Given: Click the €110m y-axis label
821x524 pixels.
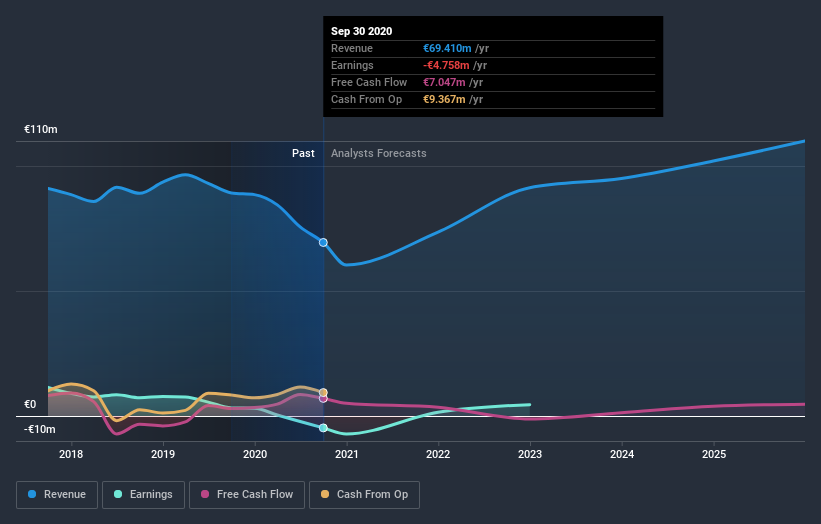Looking at the screenshot, I should [x=41, y=129].
